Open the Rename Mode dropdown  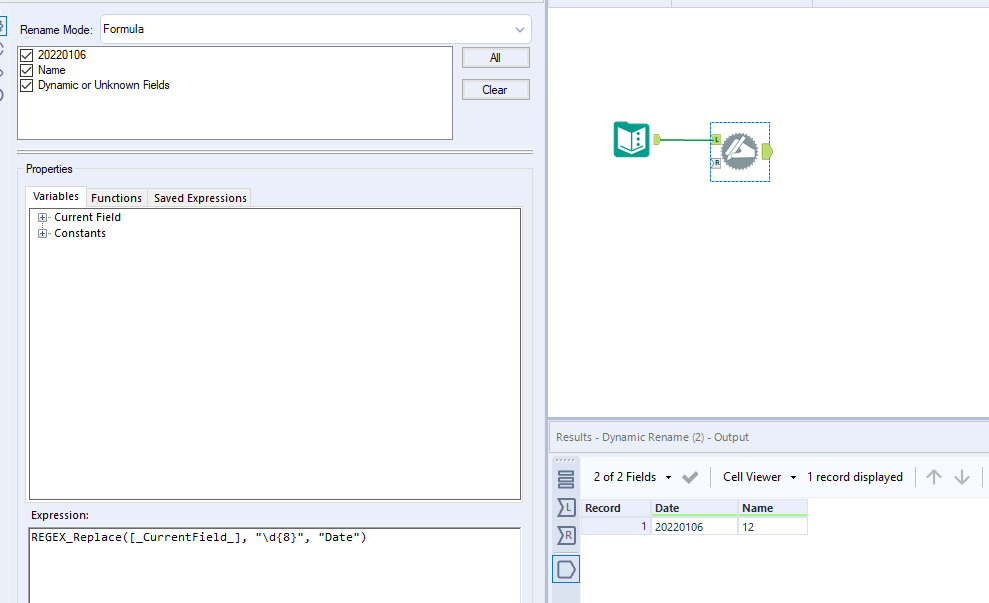pos(519,29)
